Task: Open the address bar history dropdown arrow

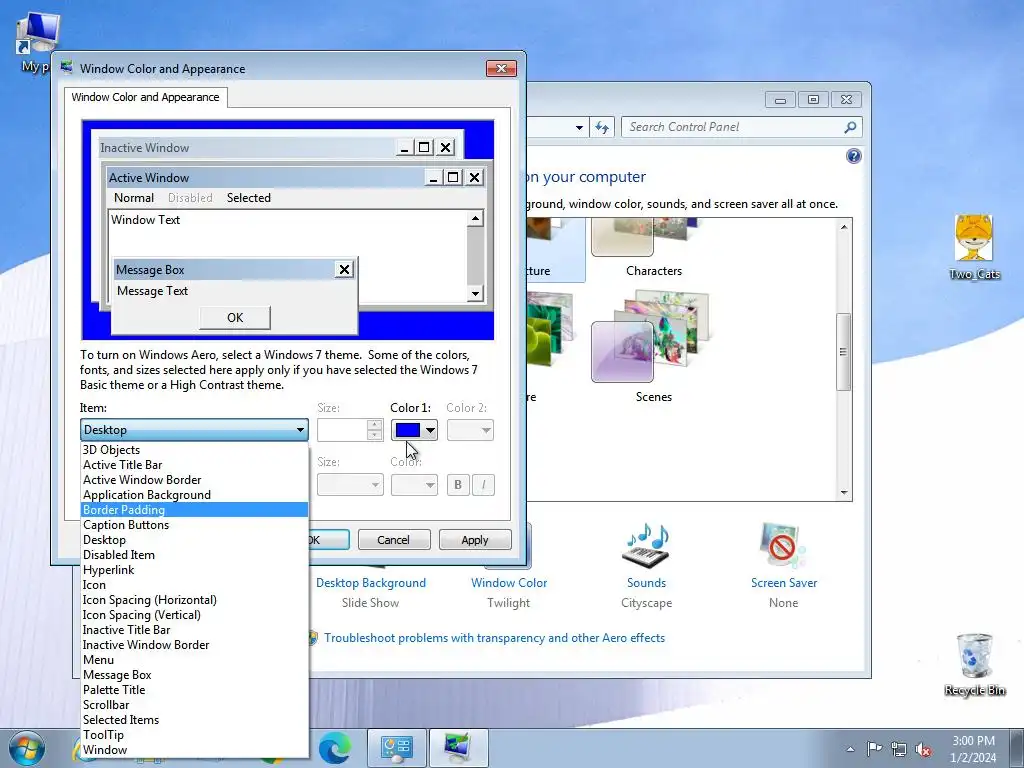Action: (579, 127)
